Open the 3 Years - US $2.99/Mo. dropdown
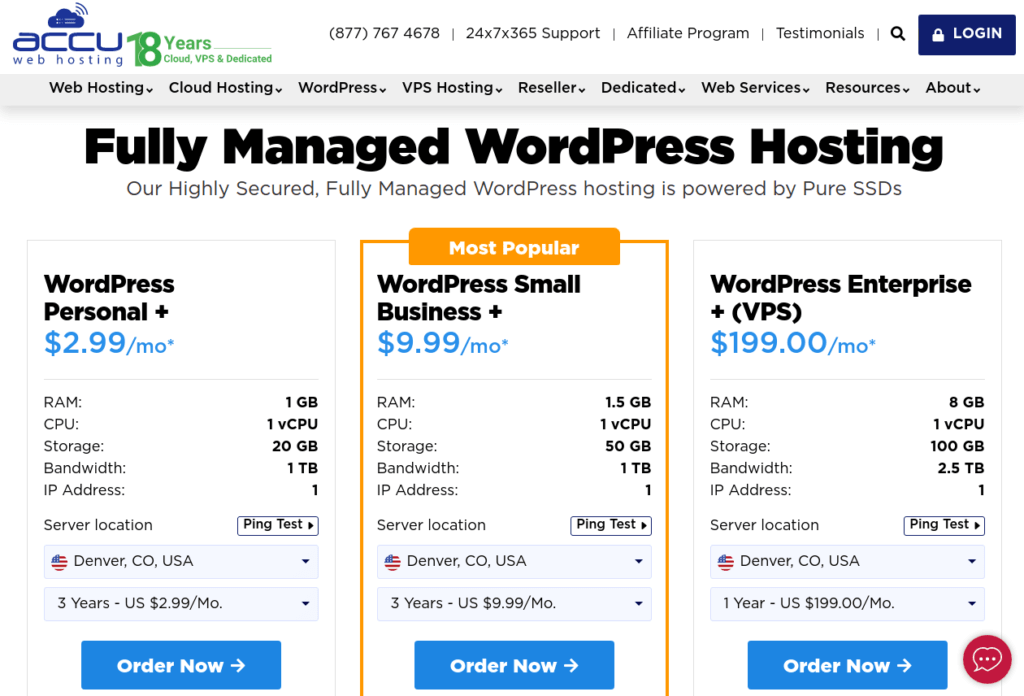Screen dimensions: 1024x696 181,603
